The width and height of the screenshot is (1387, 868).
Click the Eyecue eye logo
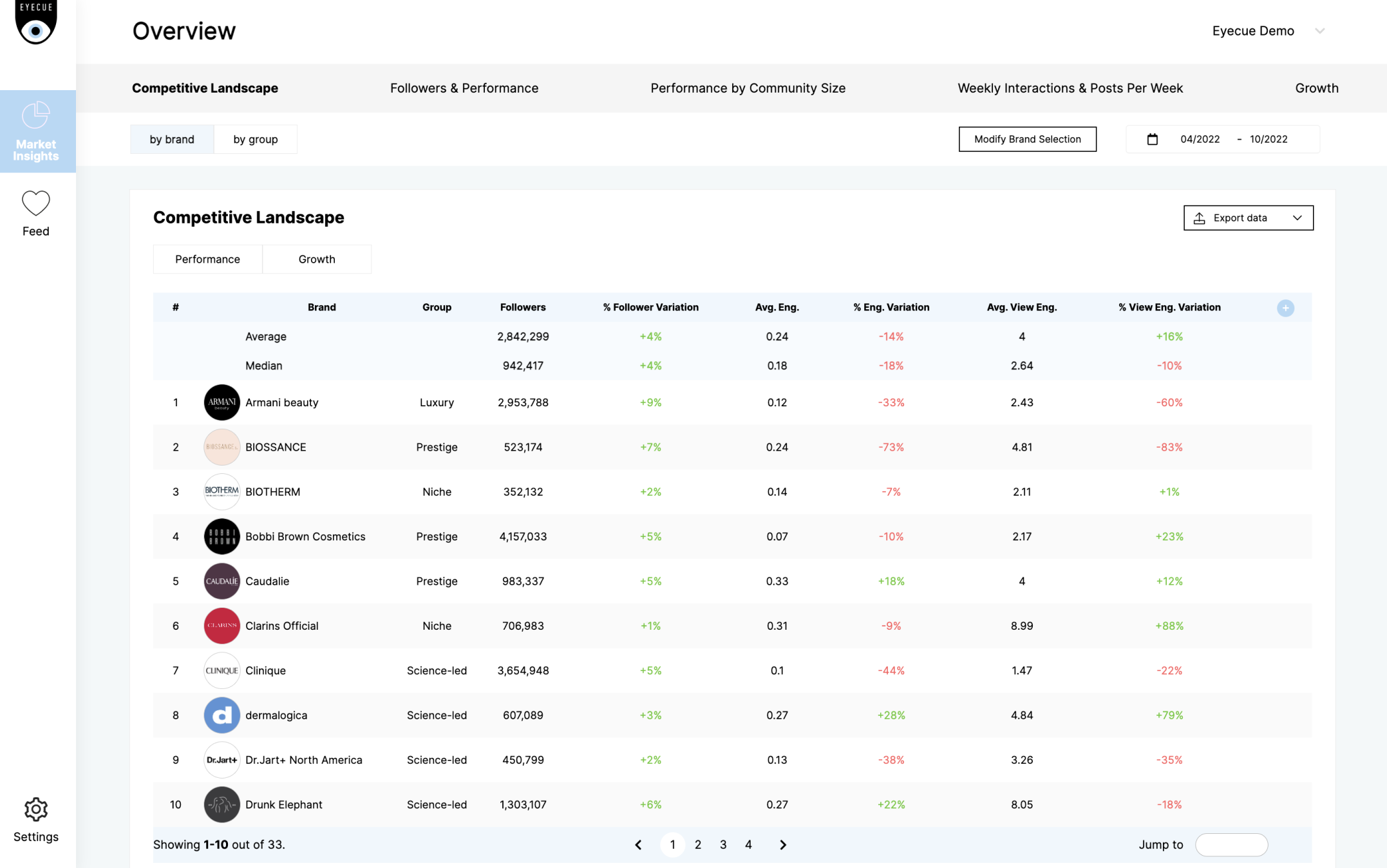point(36,23)
